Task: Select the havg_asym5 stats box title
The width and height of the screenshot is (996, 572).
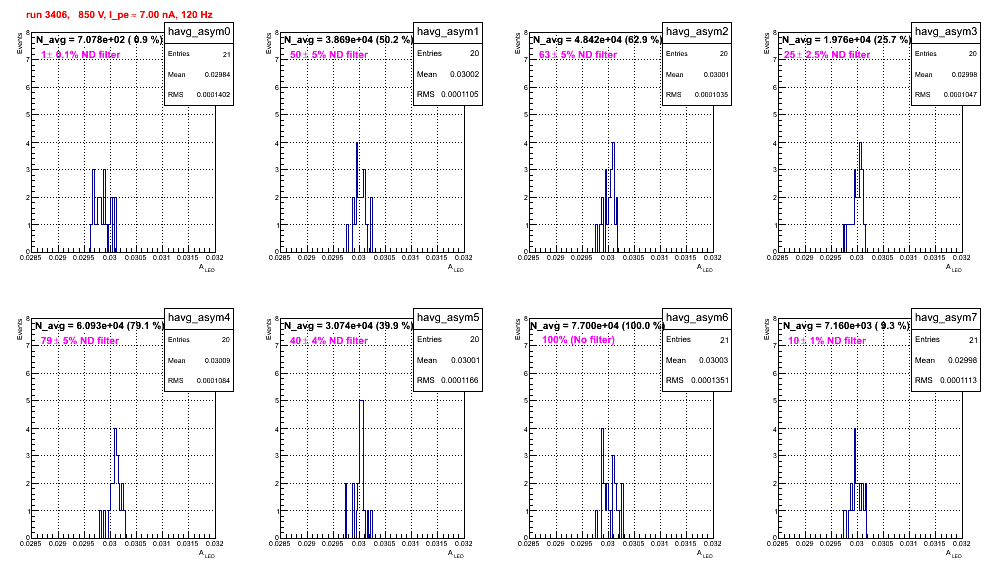Action: point(448,317)
